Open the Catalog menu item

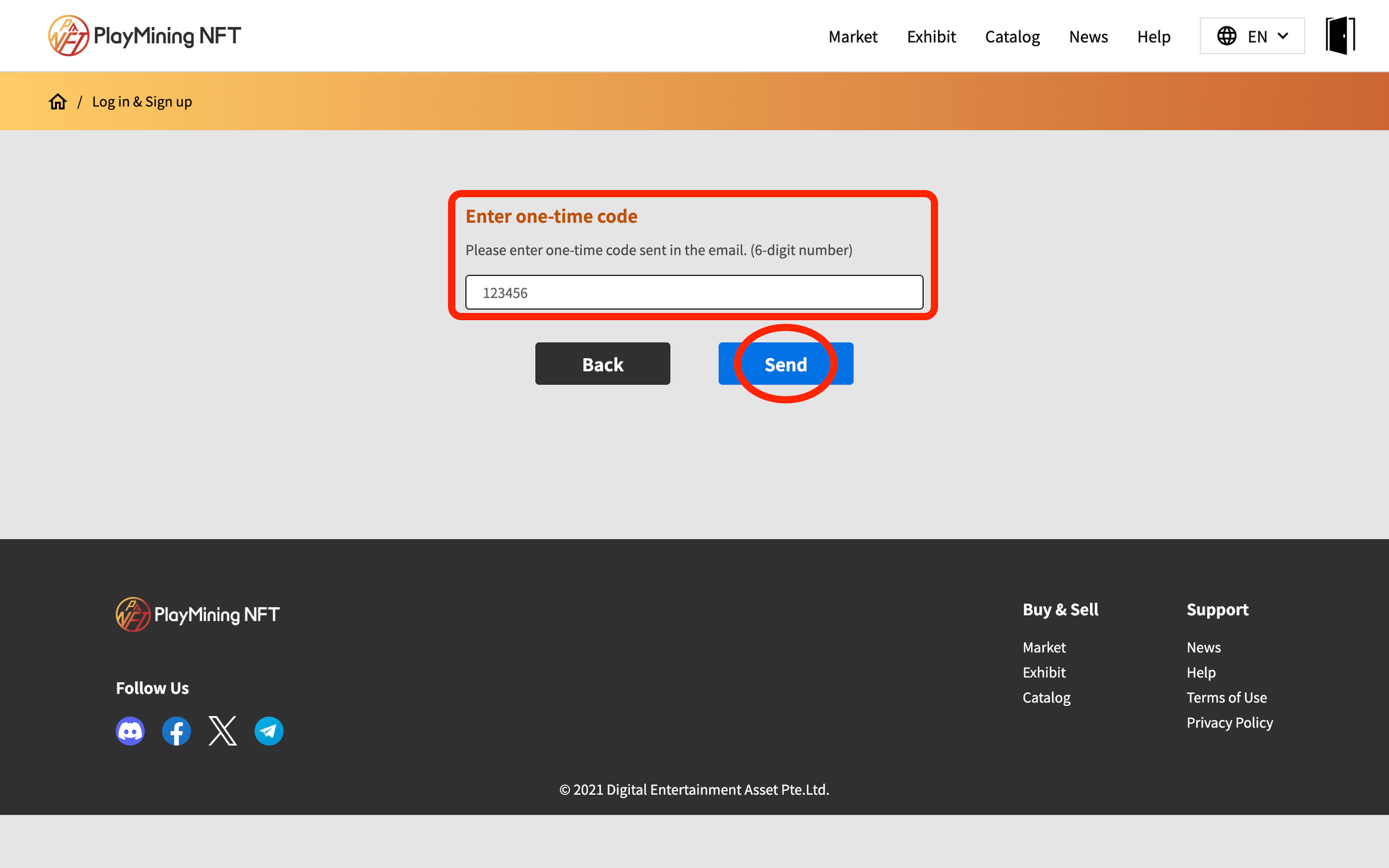pos(1012,37)
